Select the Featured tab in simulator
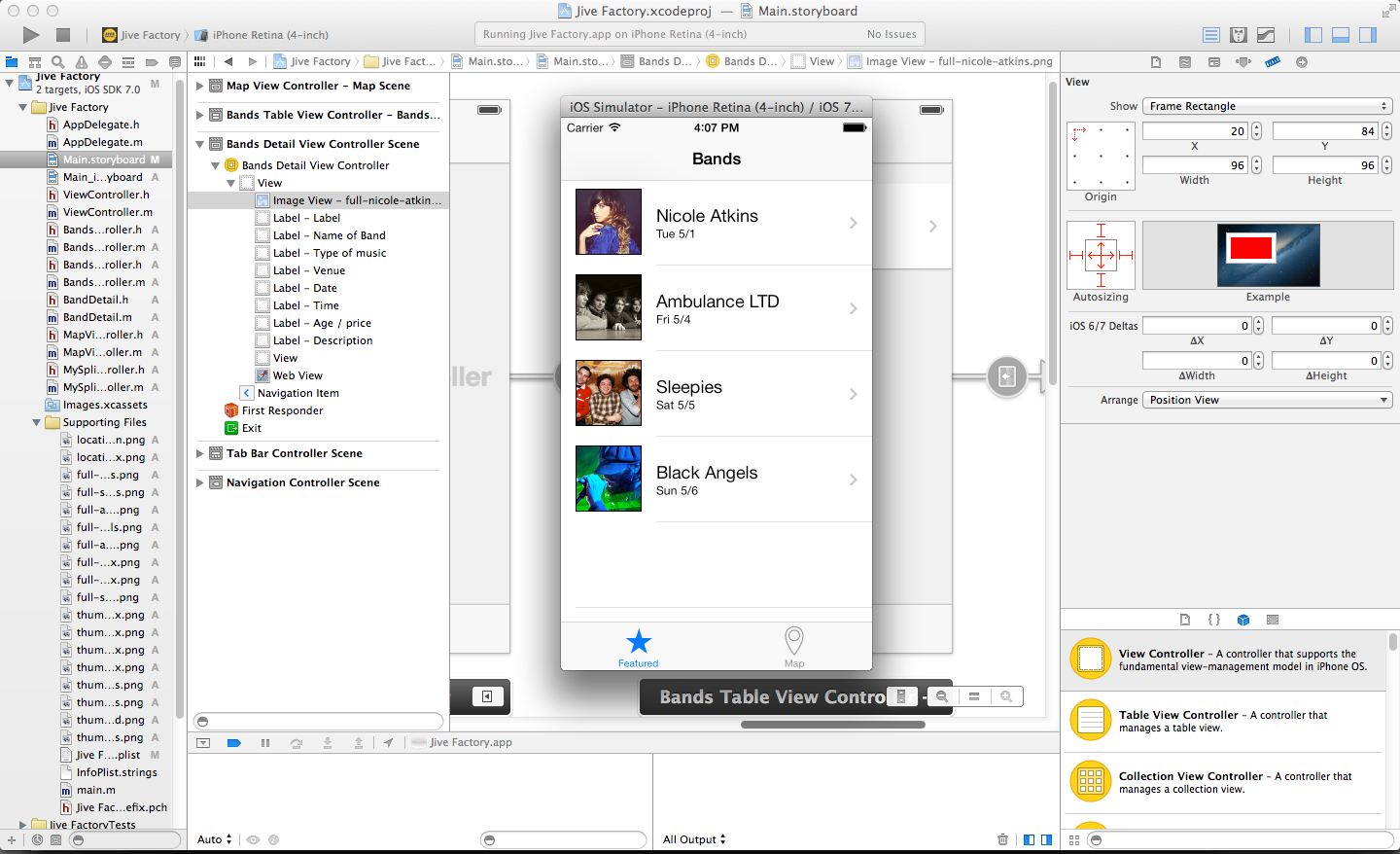1400x854 pixels. click(639, 647)
